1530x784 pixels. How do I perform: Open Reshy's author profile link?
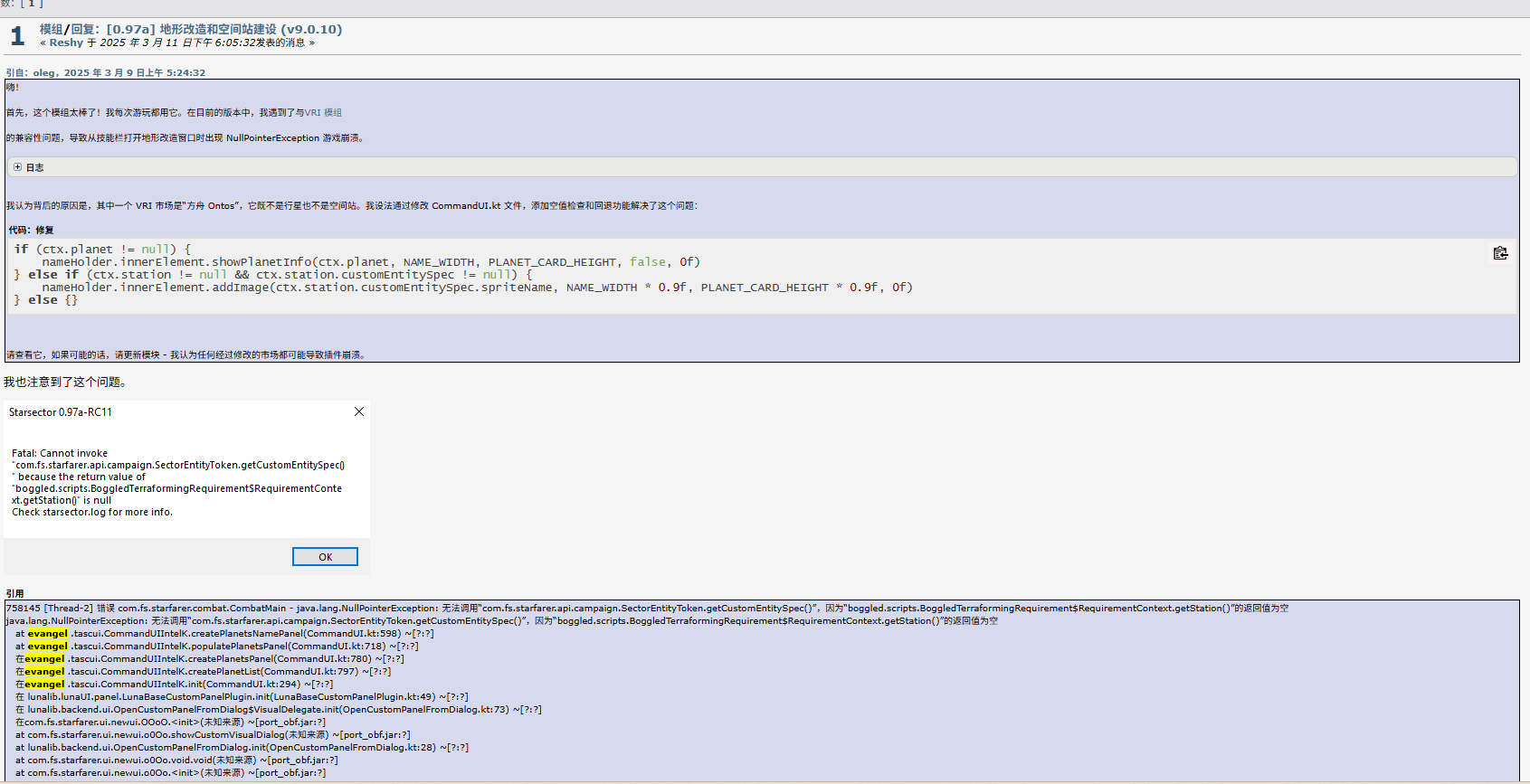66,43
